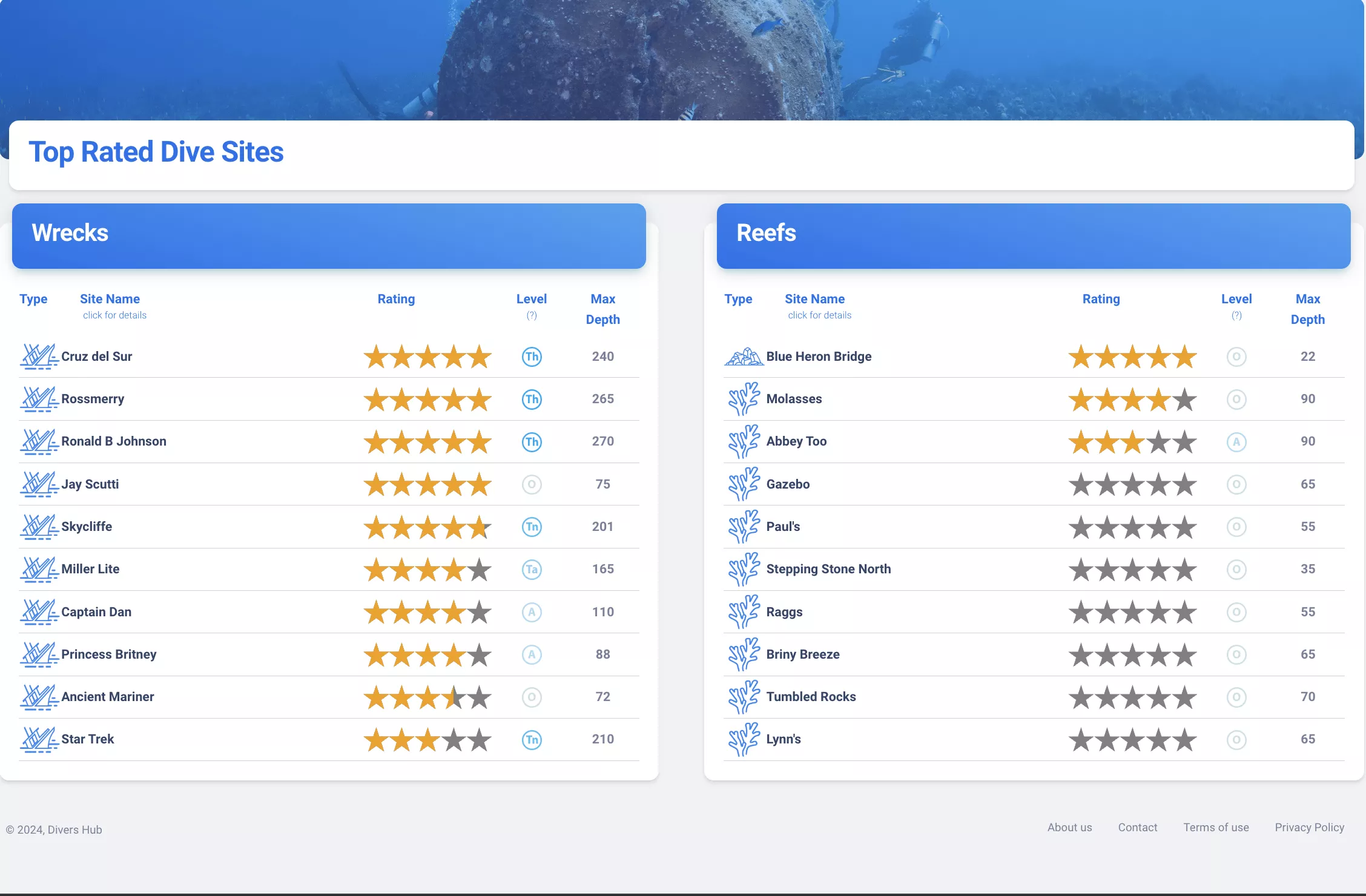Open the Privacy Policy footer link

pos(1310,828)
